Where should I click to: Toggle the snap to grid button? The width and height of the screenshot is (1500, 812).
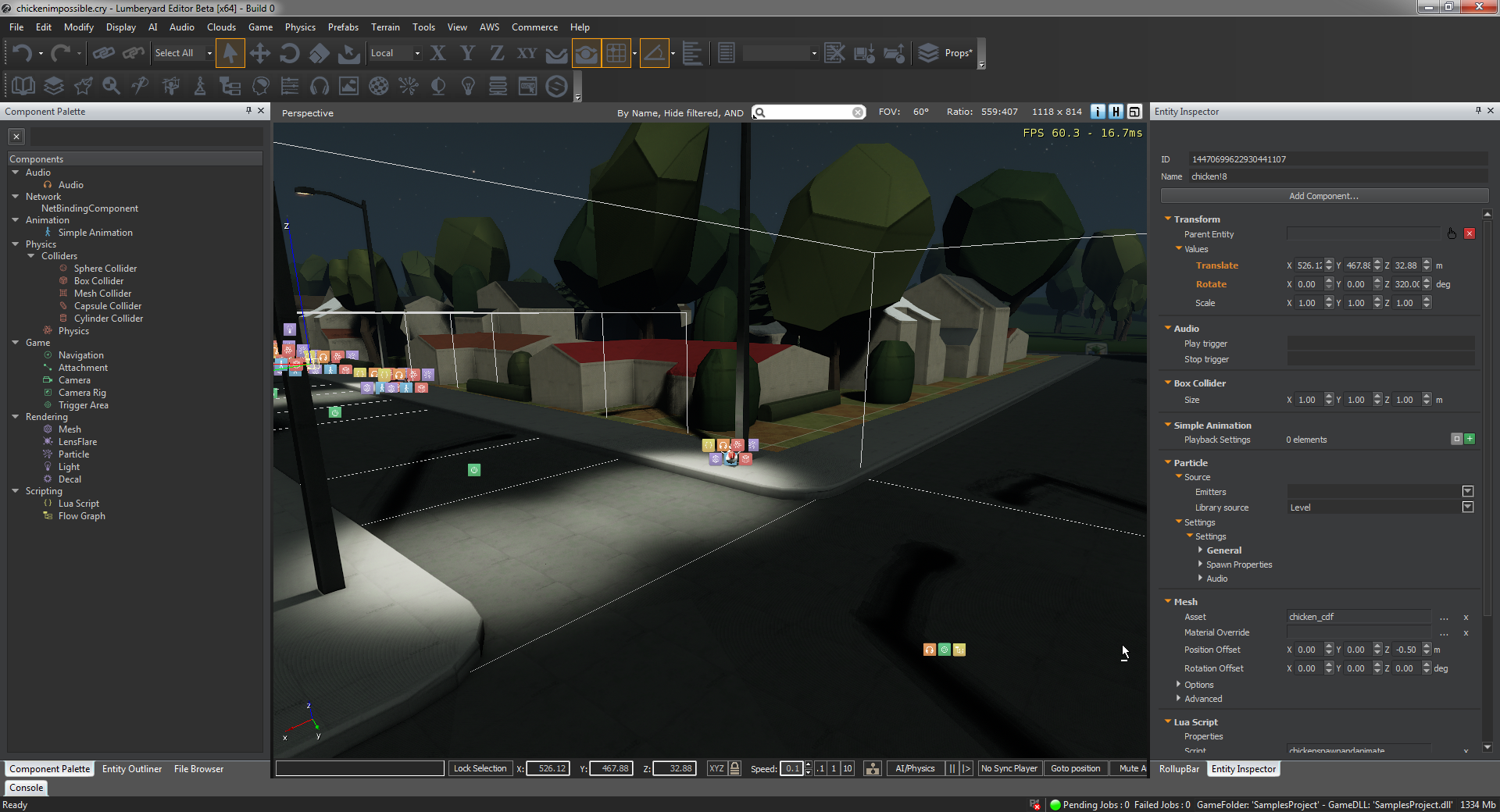616,53
